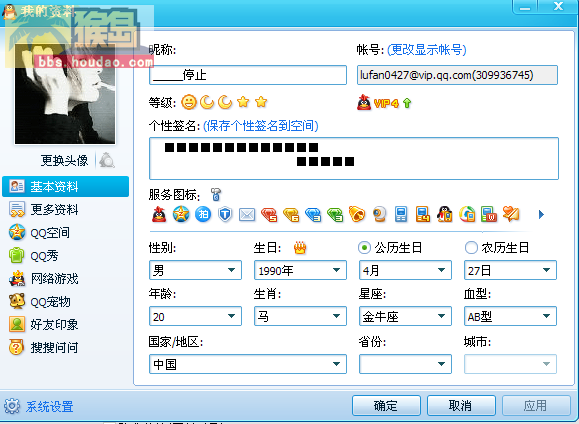Open the empty 省份 dropdown
The image size is (579, 424).
[405, 364]
